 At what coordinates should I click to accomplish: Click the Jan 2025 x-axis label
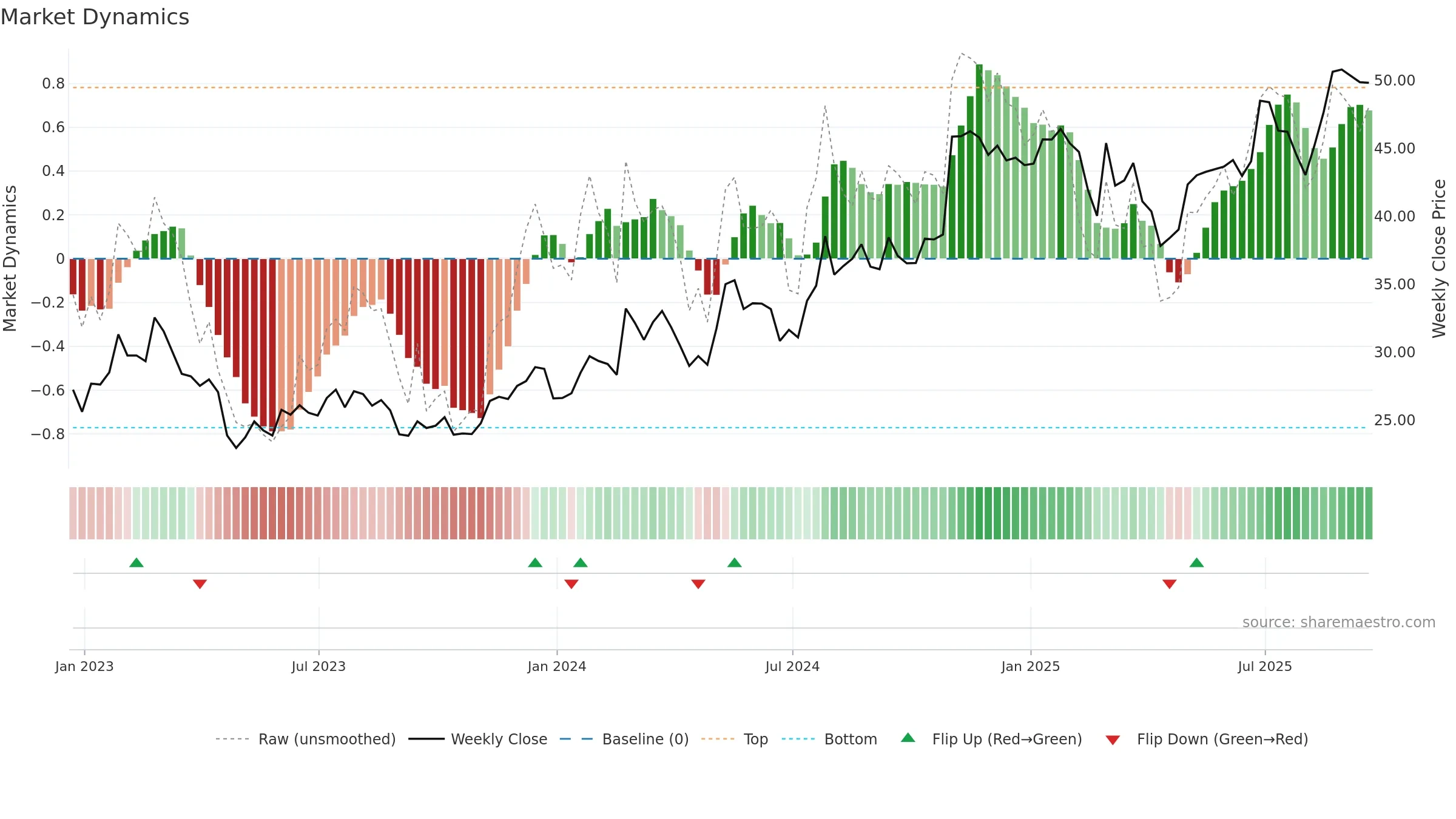click(x=1031, y=666)
